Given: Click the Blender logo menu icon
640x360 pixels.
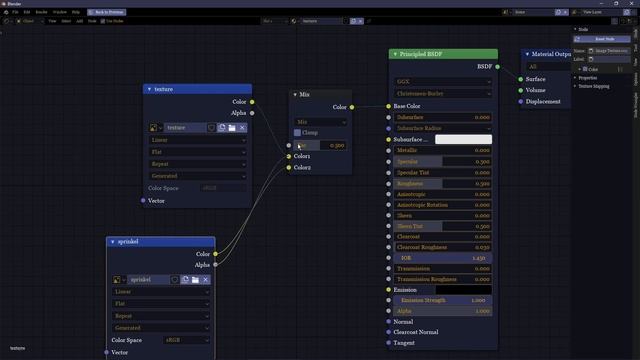Looking at the screenshot, I should [x=6, y=12].
